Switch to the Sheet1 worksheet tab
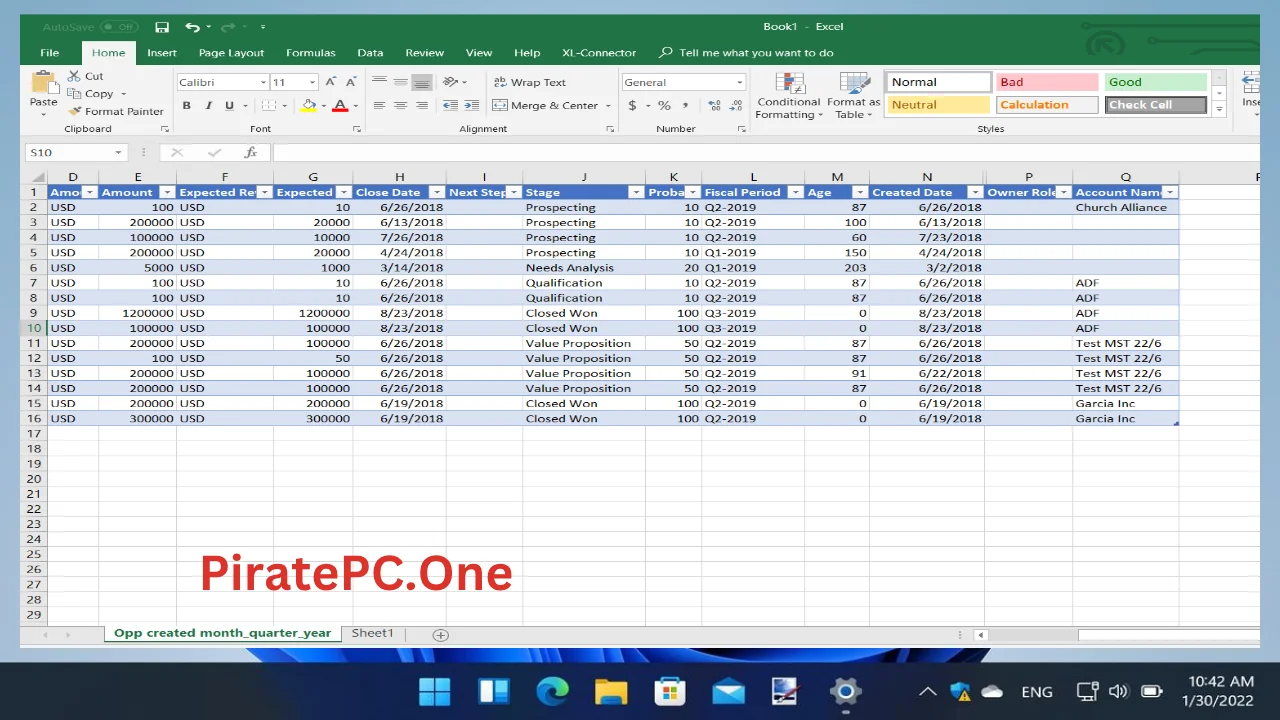Viewport: 1280px width, 720px height. (x=373, y=633)
